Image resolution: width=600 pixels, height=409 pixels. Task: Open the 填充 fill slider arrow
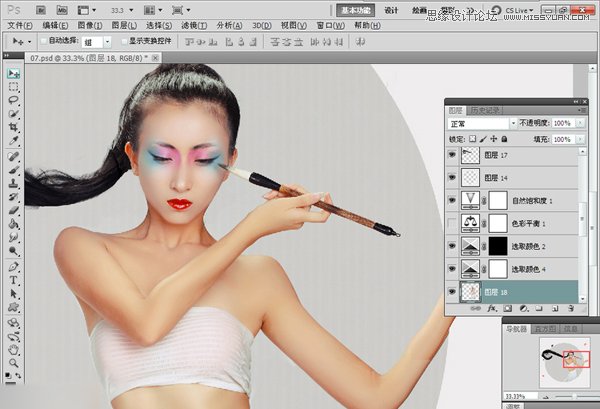581,139
